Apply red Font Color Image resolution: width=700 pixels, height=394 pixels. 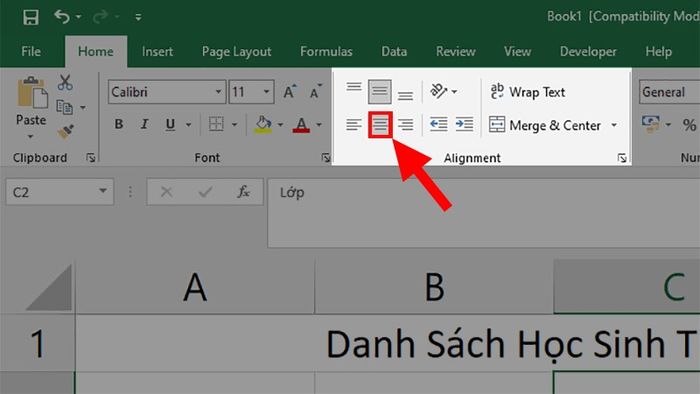pyautogui.click(x=301, y=124)
